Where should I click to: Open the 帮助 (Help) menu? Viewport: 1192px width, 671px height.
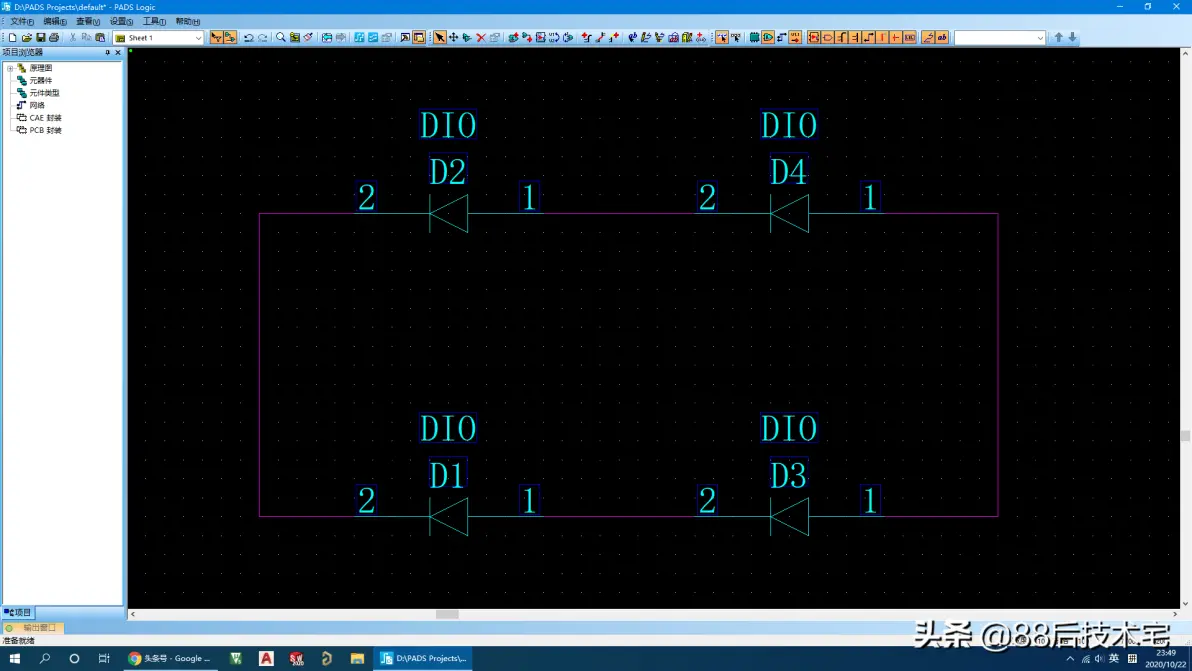tap(188, 21)
